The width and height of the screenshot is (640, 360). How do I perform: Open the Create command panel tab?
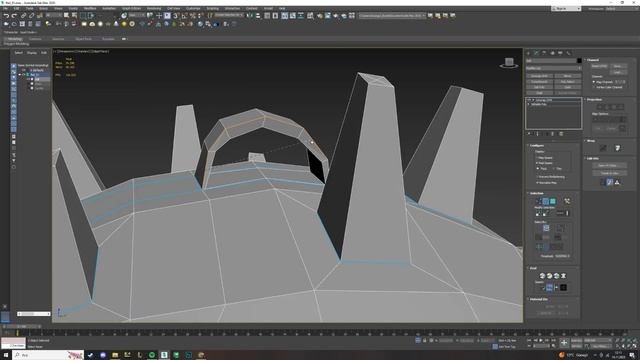click(529, 53)
